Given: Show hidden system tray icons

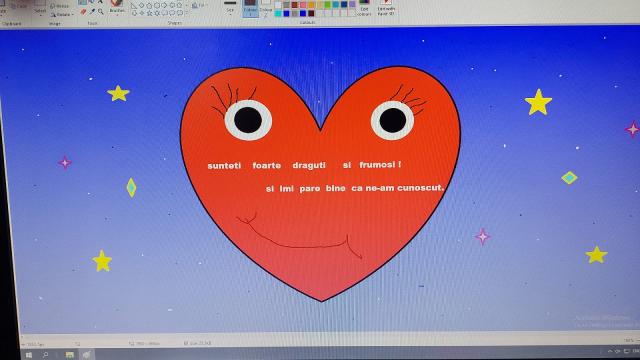Looking at the screenshot, I should tap(610, 351).
